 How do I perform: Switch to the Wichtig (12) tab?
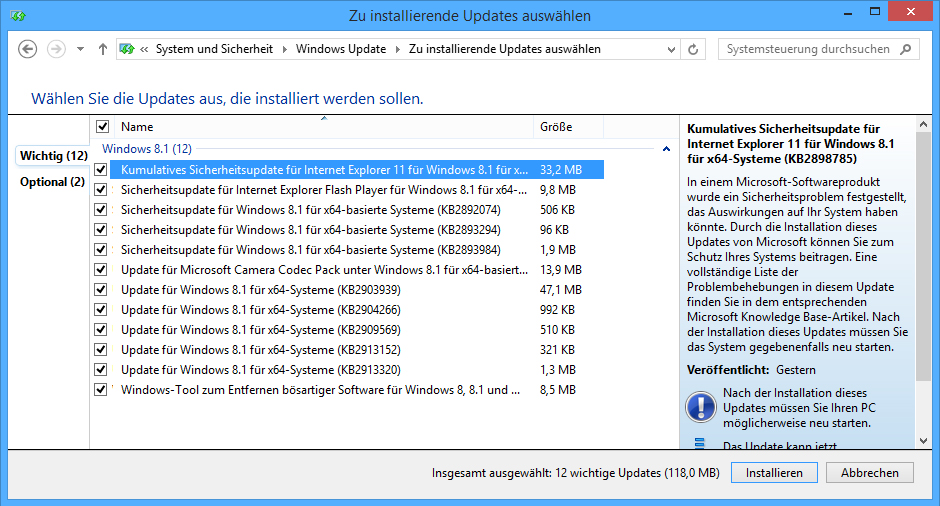click(54, 156)
